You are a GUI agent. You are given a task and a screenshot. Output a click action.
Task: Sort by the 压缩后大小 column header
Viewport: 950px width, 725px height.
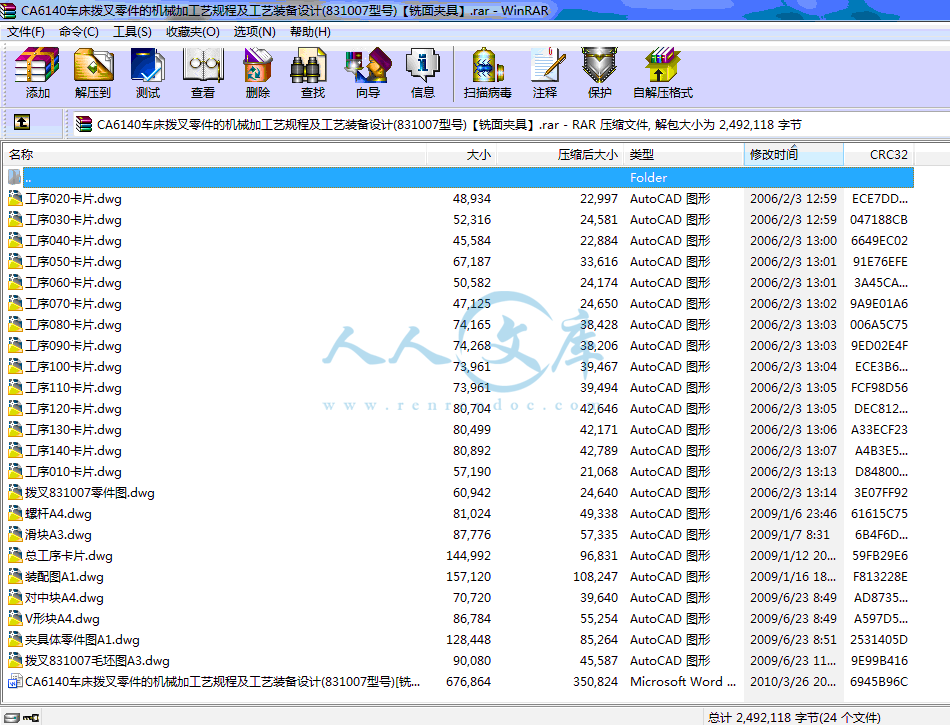[560, 154]
